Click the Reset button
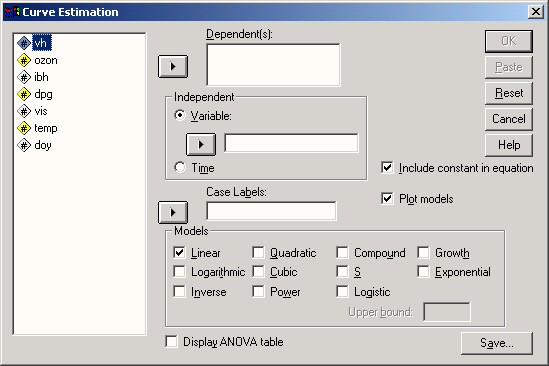 (x=509, y=93)
